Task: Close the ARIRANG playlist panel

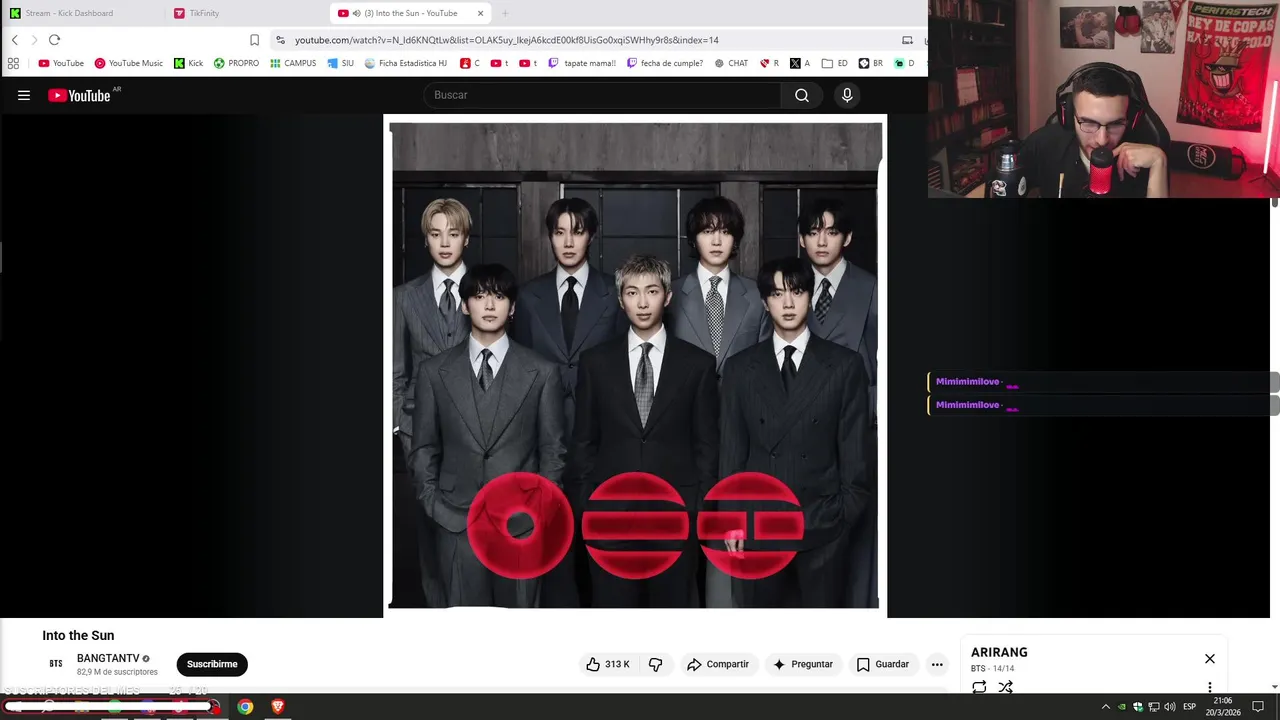Action: [x=1210, y=659]
